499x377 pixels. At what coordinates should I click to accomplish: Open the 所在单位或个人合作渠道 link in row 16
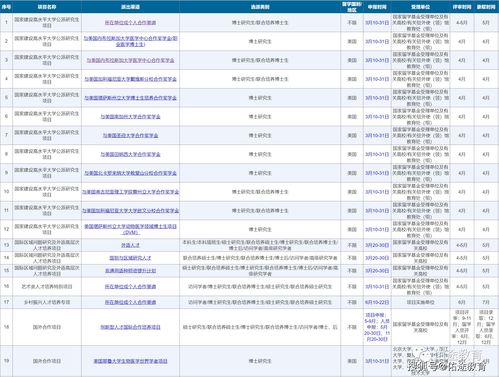[130, 287]
